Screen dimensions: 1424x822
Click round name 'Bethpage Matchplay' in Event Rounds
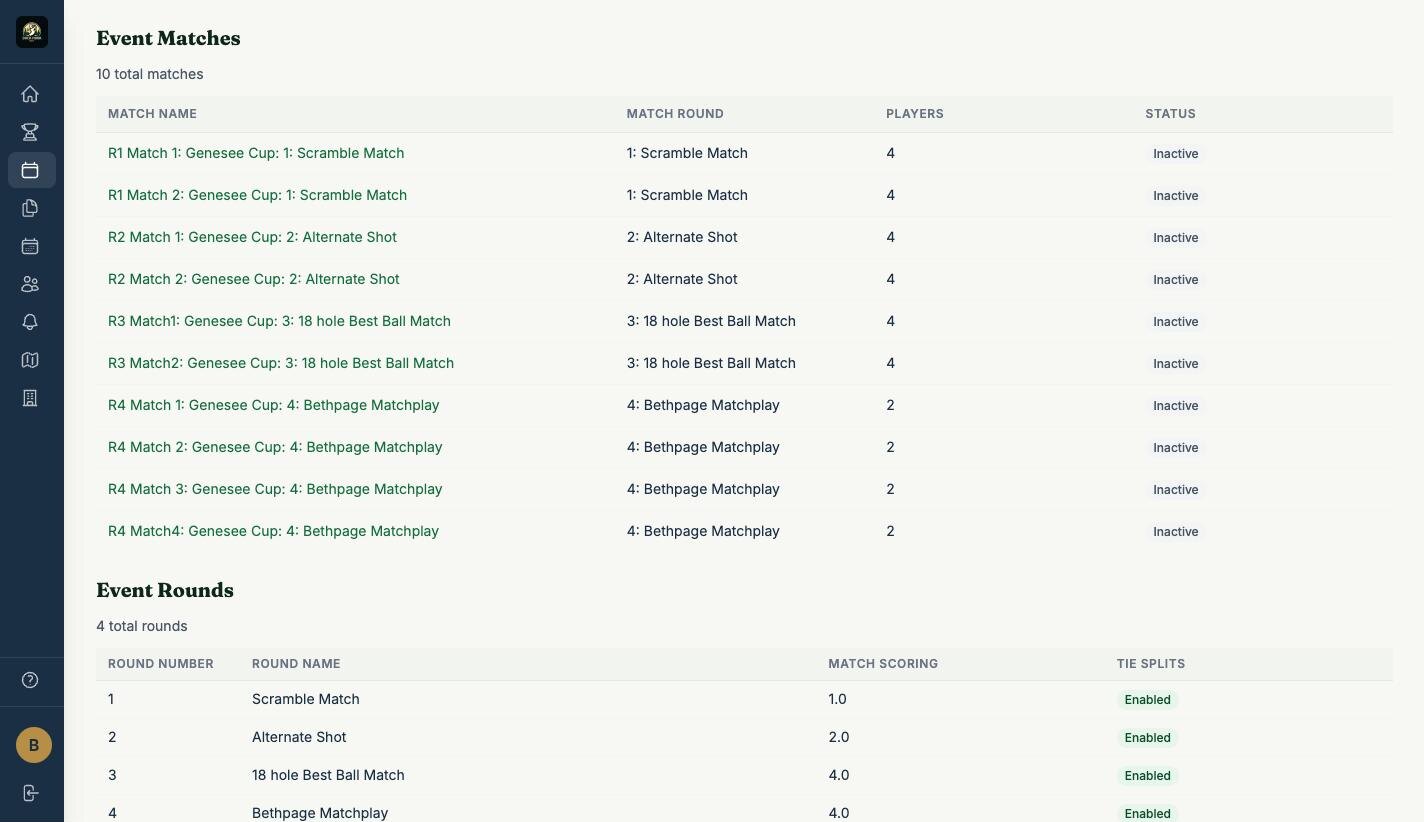pyautogui.click(x=320, y=813)
